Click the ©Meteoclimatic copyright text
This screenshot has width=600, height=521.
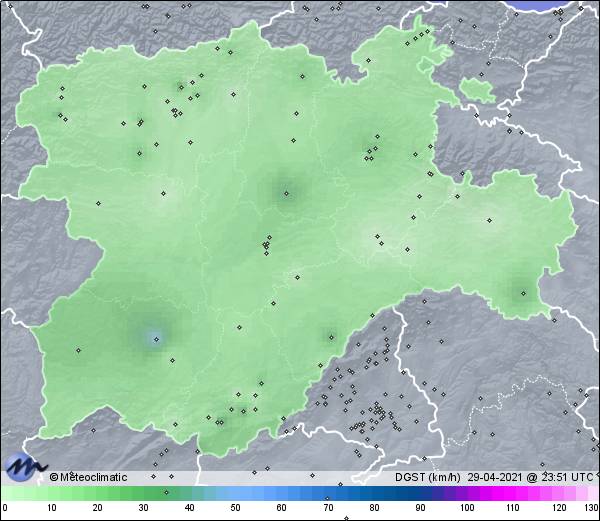coord(88,477)
